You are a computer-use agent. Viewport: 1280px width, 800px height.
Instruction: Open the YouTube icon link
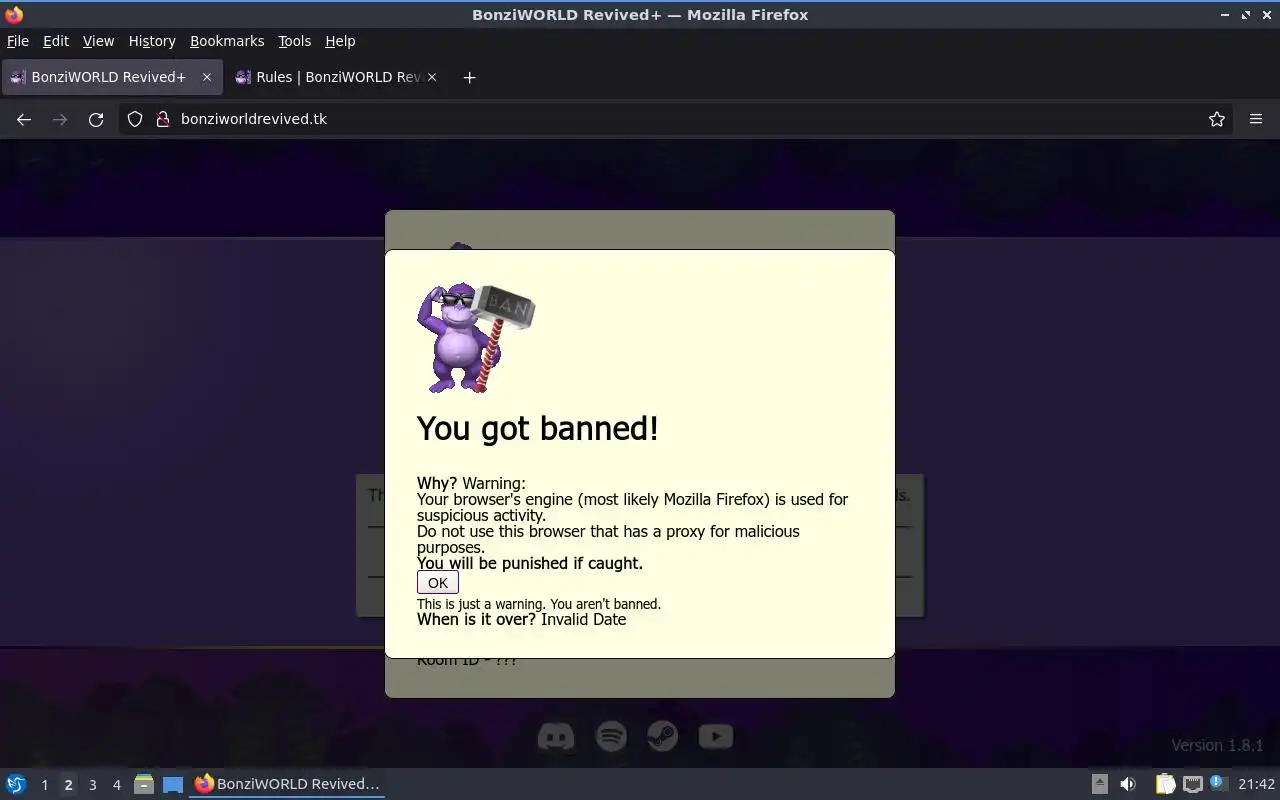[x=715, y=737]
